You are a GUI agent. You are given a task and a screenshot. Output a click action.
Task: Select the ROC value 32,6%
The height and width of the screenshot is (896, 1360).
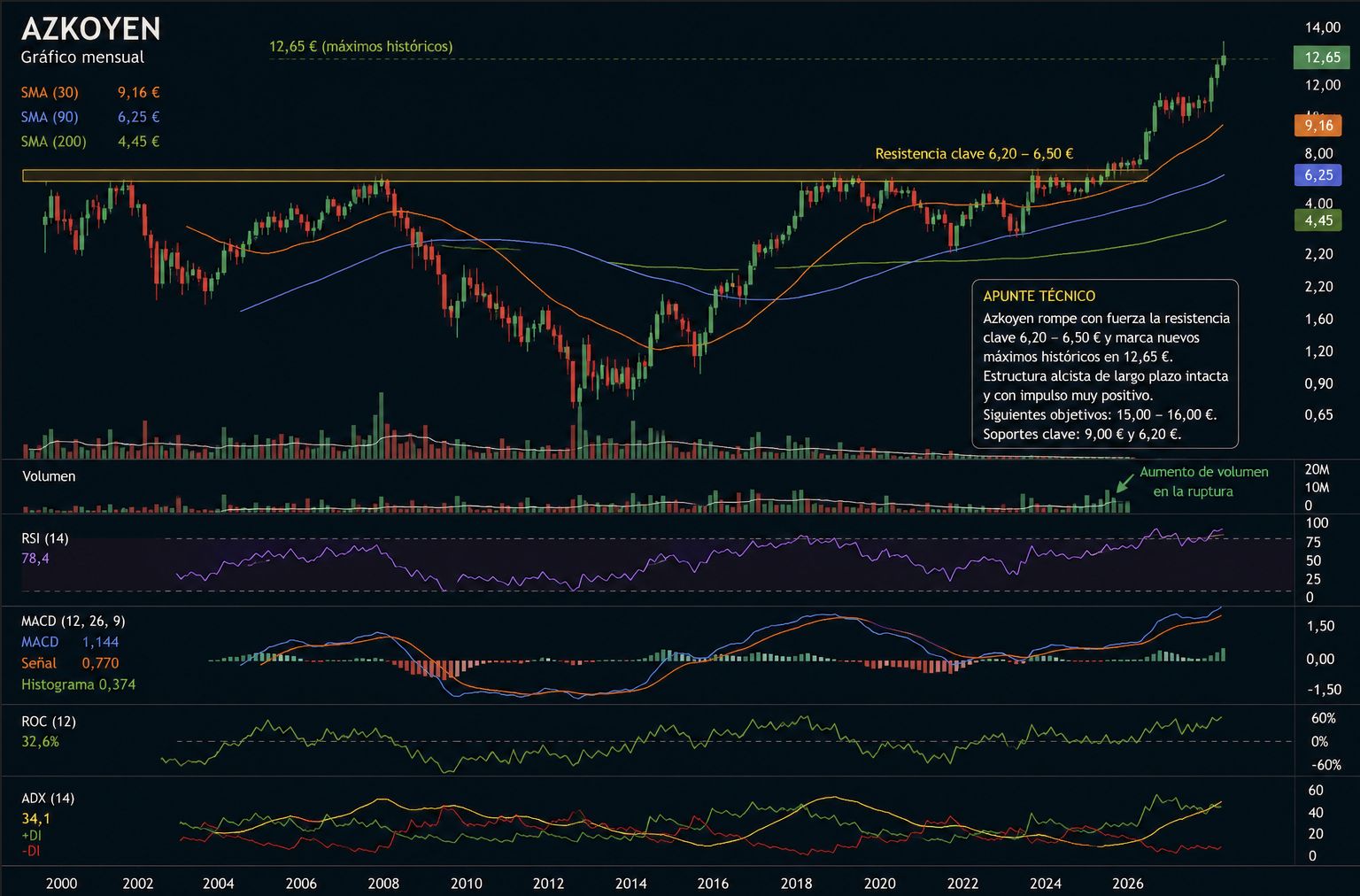pos(41,742)
